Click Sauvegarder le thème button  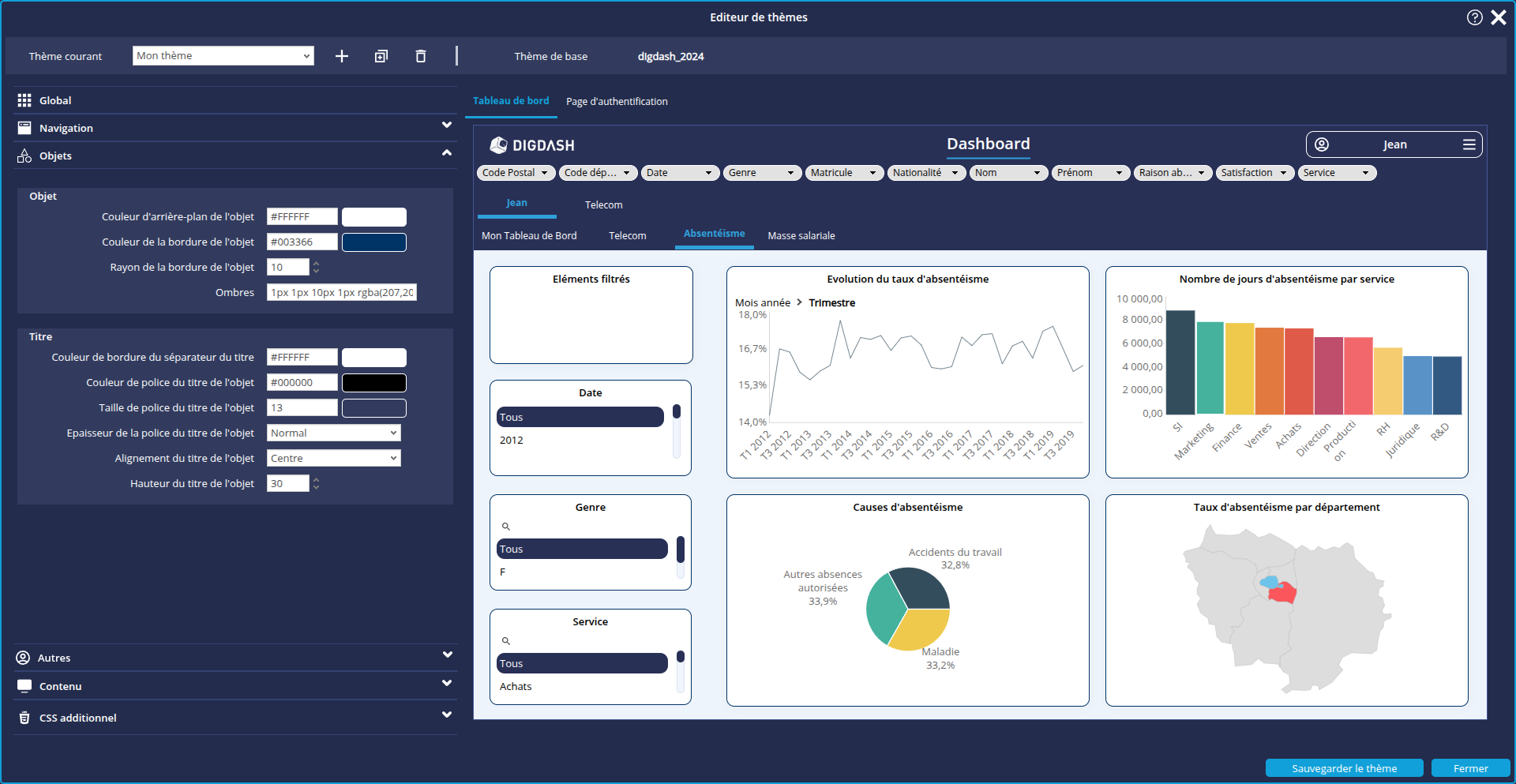coord(1344,768)
